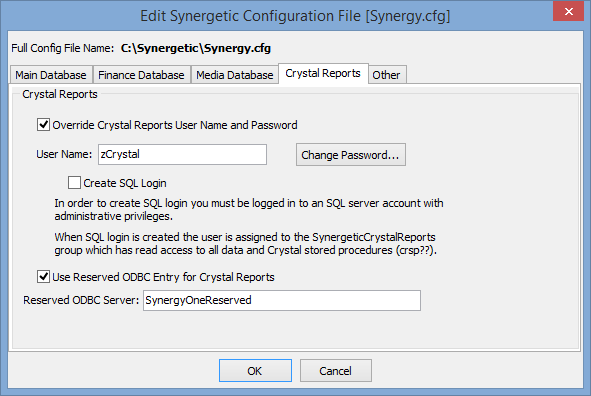Image resolution: width=591 pixels, height=396 pixels.
Task: Click the config path C:\Synergetic\Synergy.cfg
Action: (196, 48)
